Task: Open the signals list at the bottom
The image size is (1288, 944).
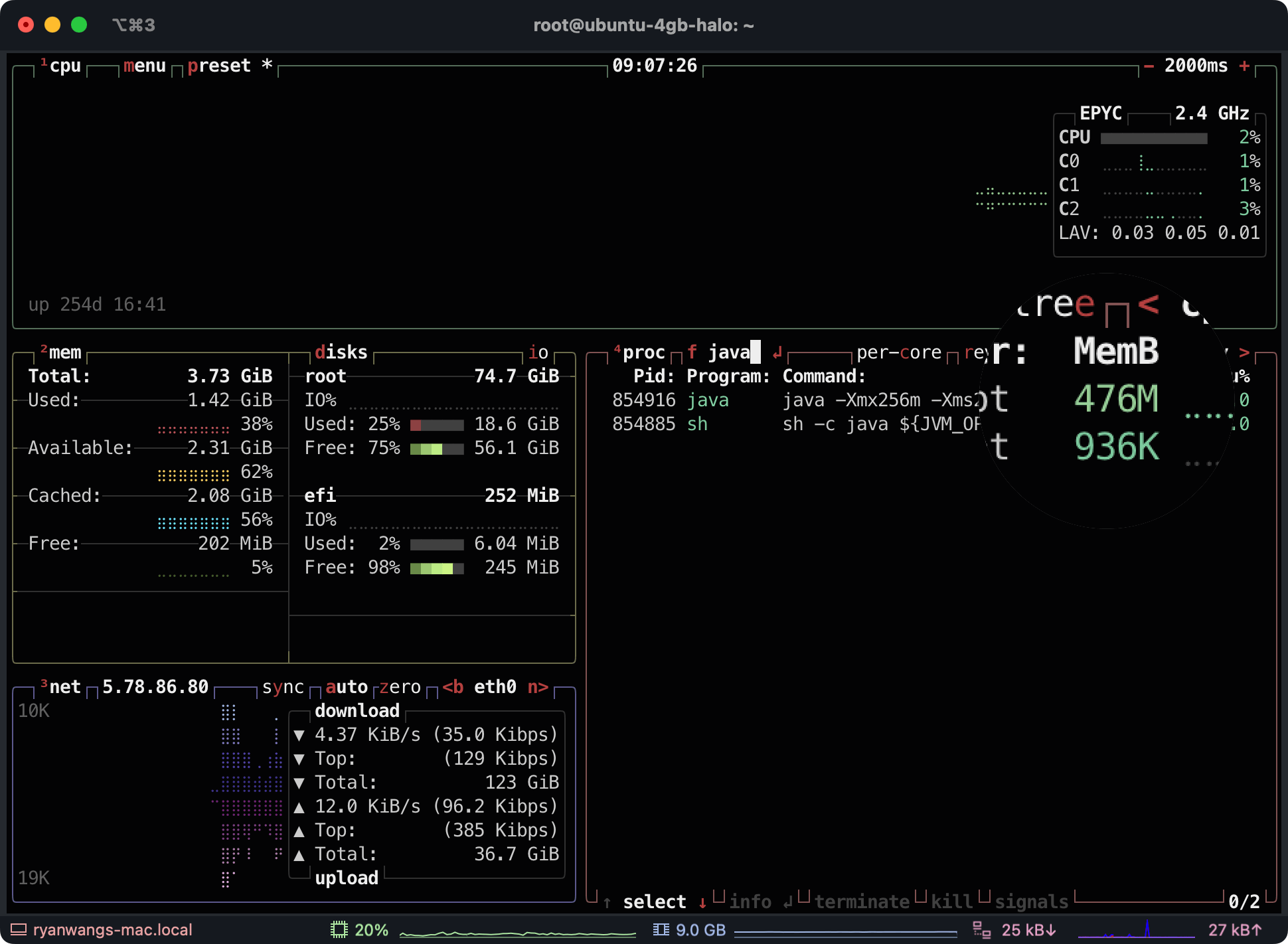Action: pos(1030,901)
